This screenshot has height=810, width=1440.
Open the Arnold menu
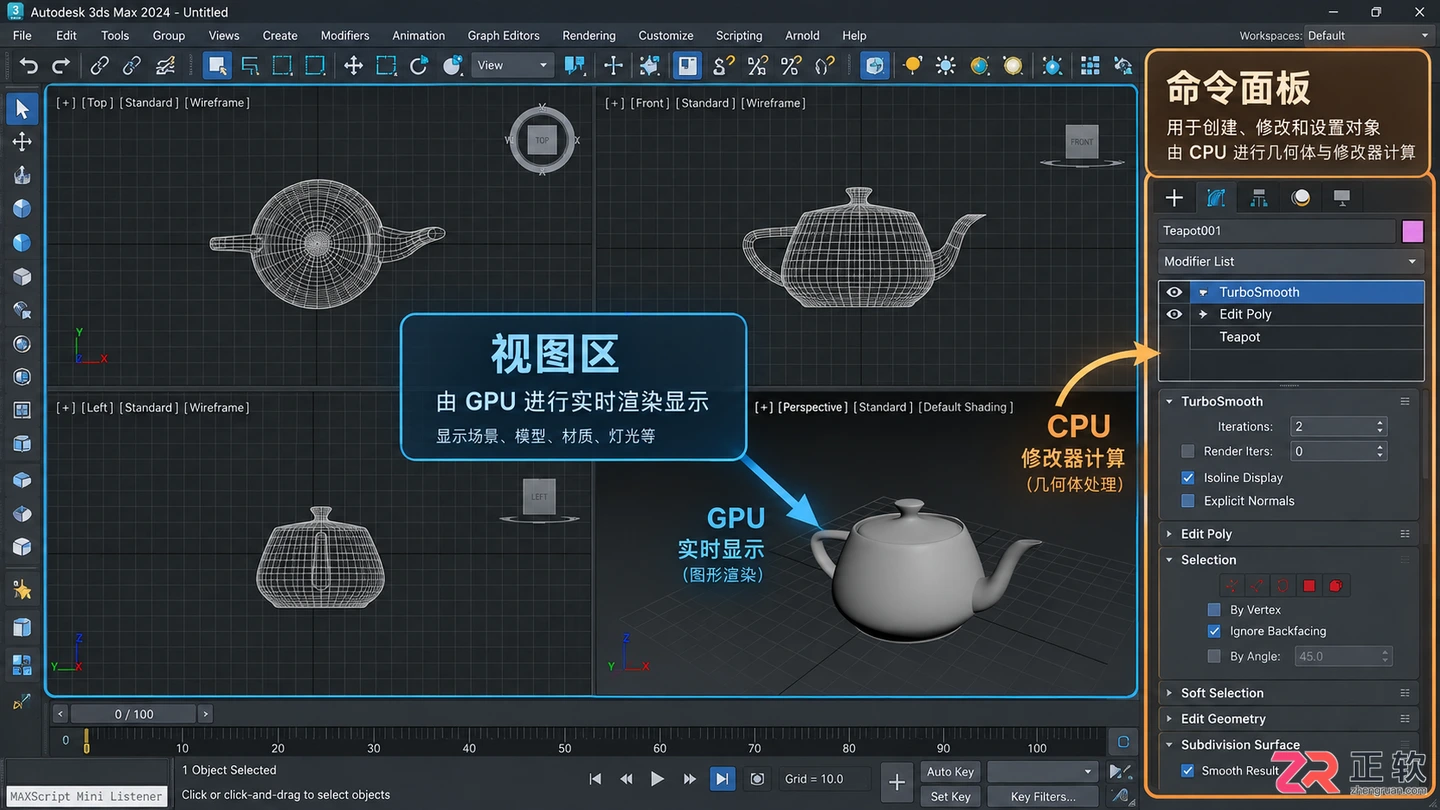pyautogui.click(x=802, y=35)
